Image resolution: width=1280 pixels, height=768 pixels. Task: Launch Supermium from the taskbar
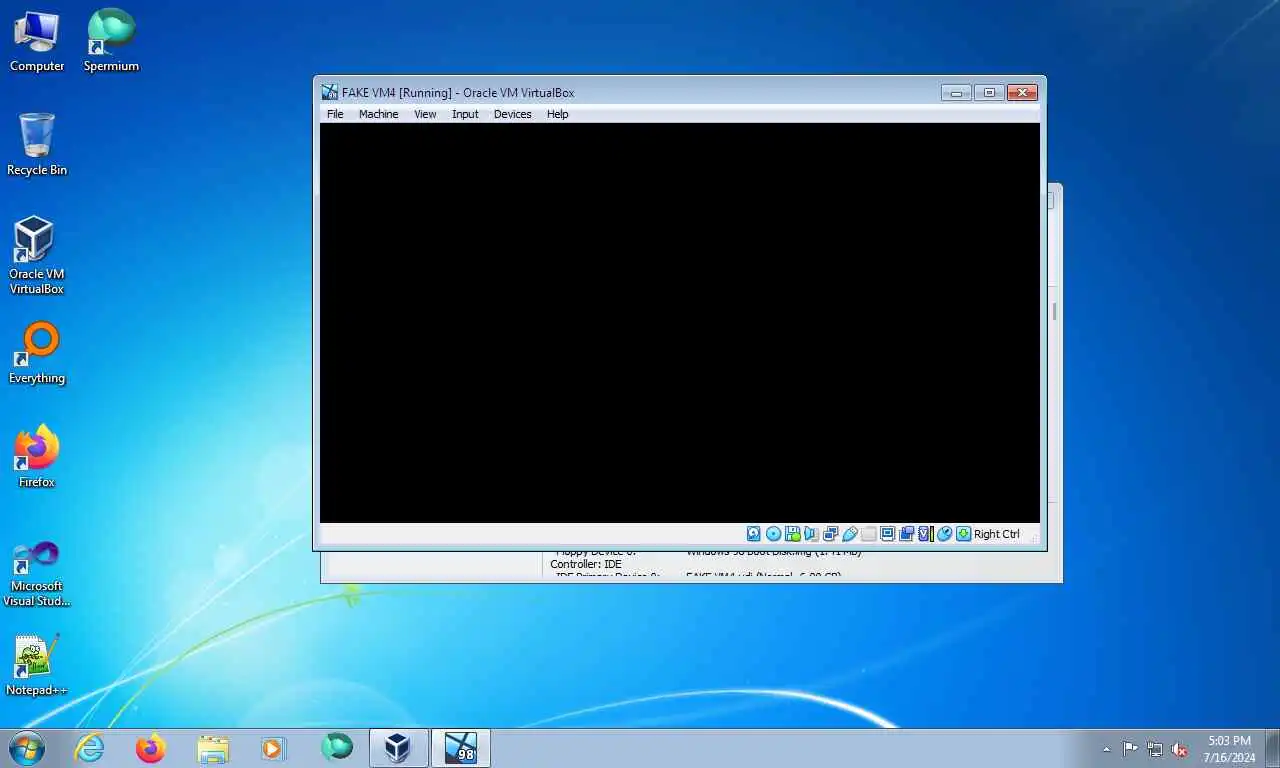click(337, 748)
